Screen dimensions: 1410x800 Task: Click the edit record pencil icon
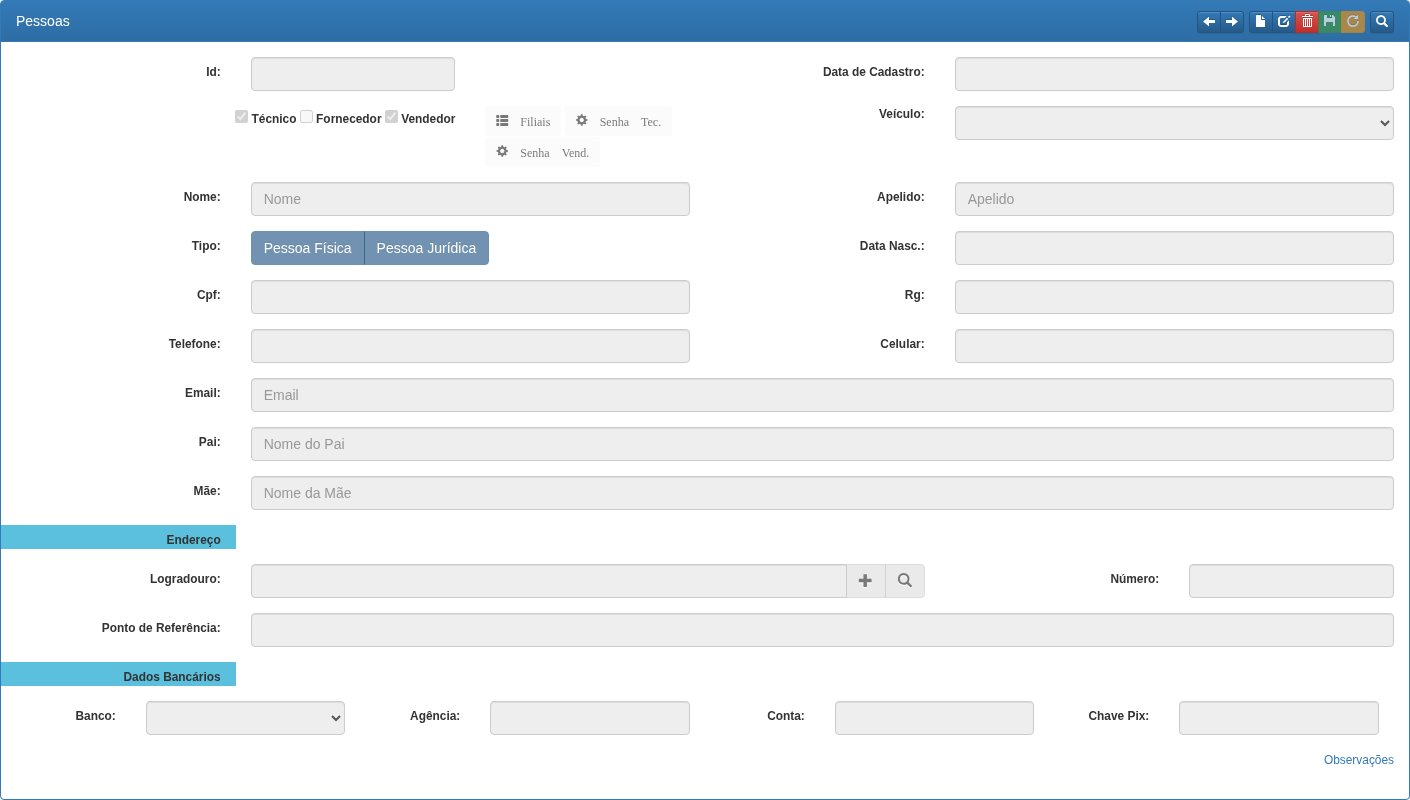(x=1284, y=21)
